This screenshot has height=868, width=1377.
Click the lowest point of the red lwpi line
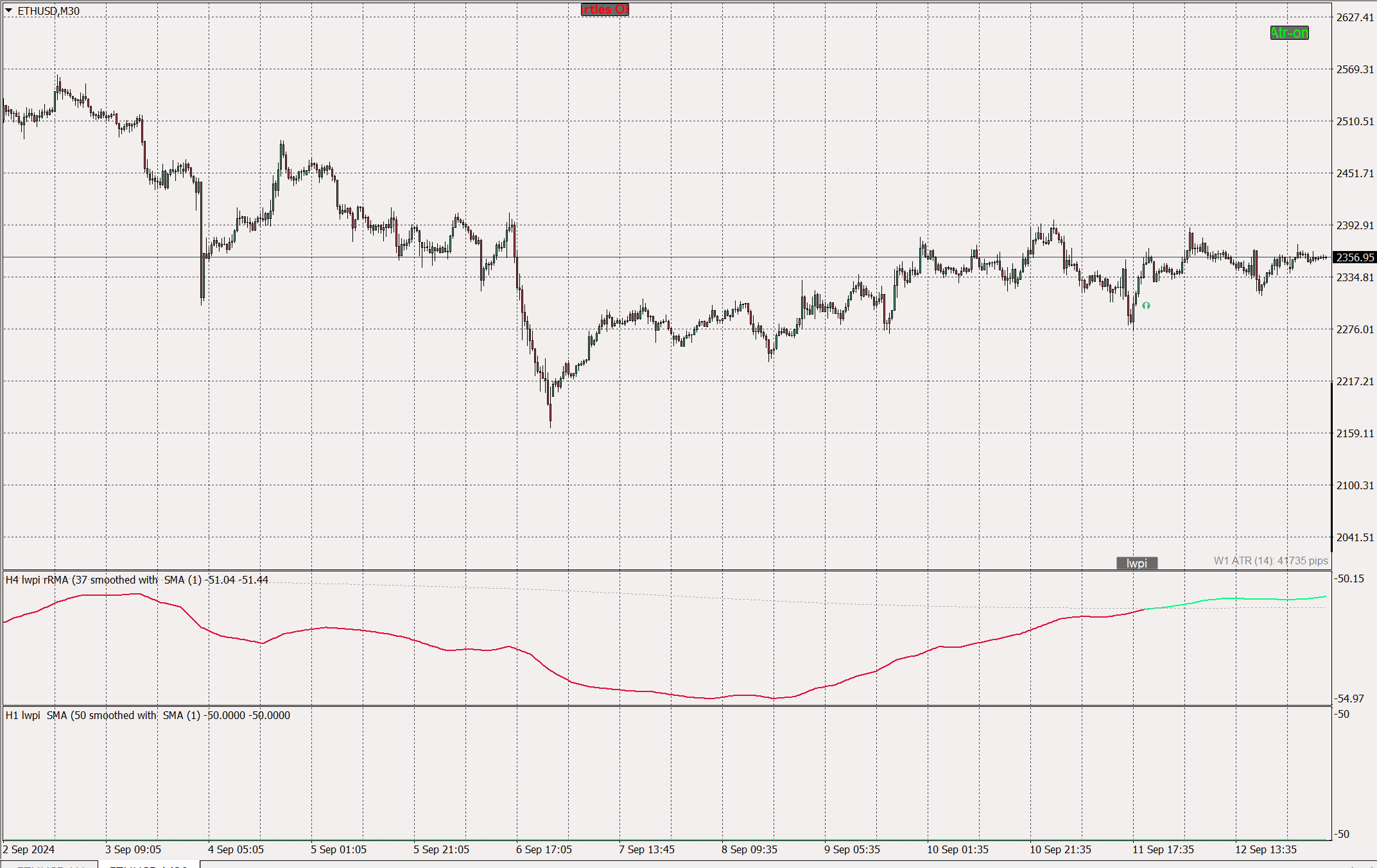(774, 698)
